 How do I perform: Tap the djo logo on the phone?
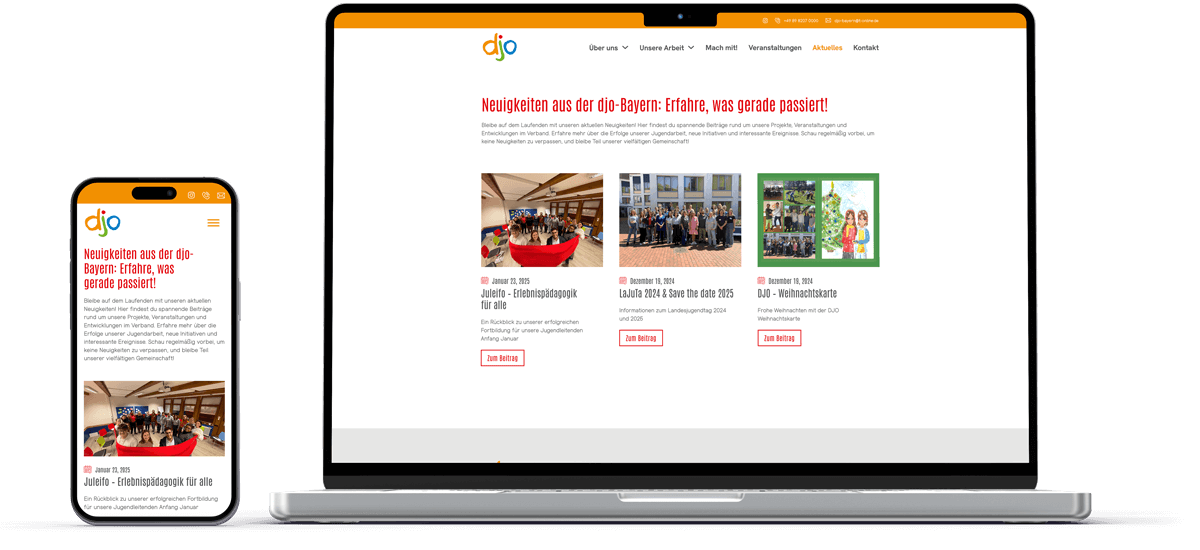coord(102,222)
